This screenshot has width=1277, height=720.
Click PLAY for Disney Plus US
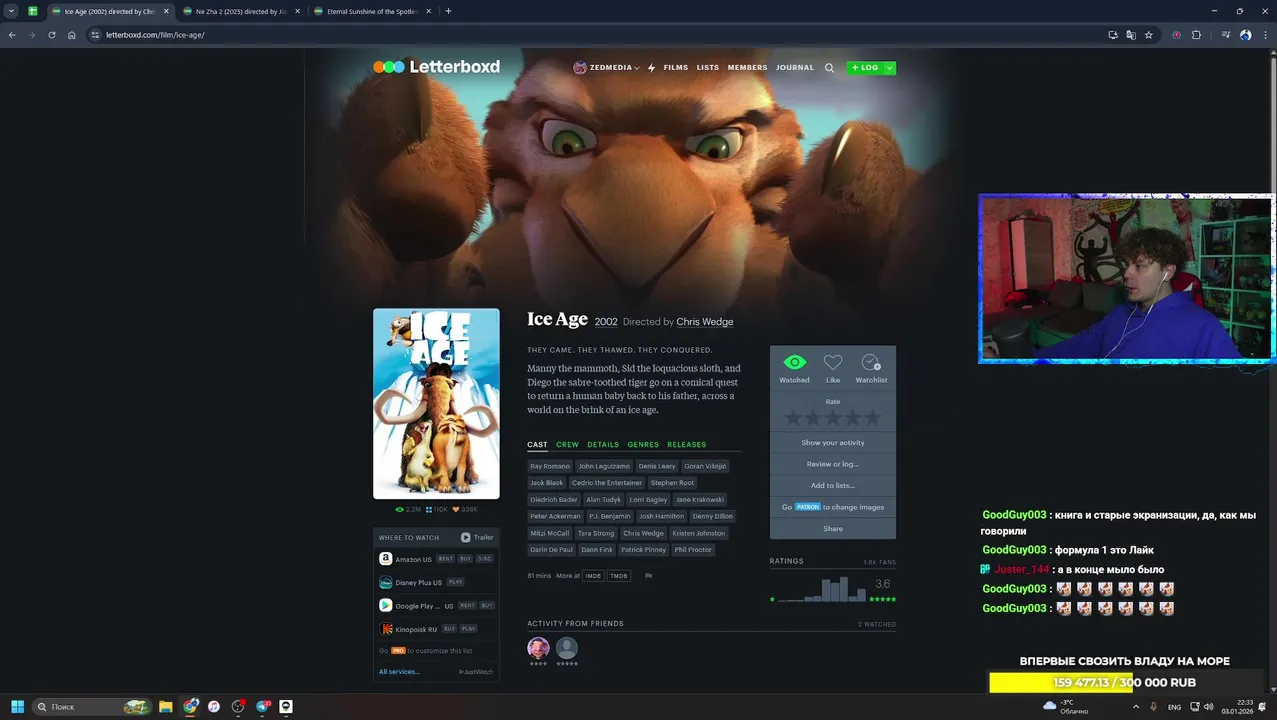(x=456, y=582)
